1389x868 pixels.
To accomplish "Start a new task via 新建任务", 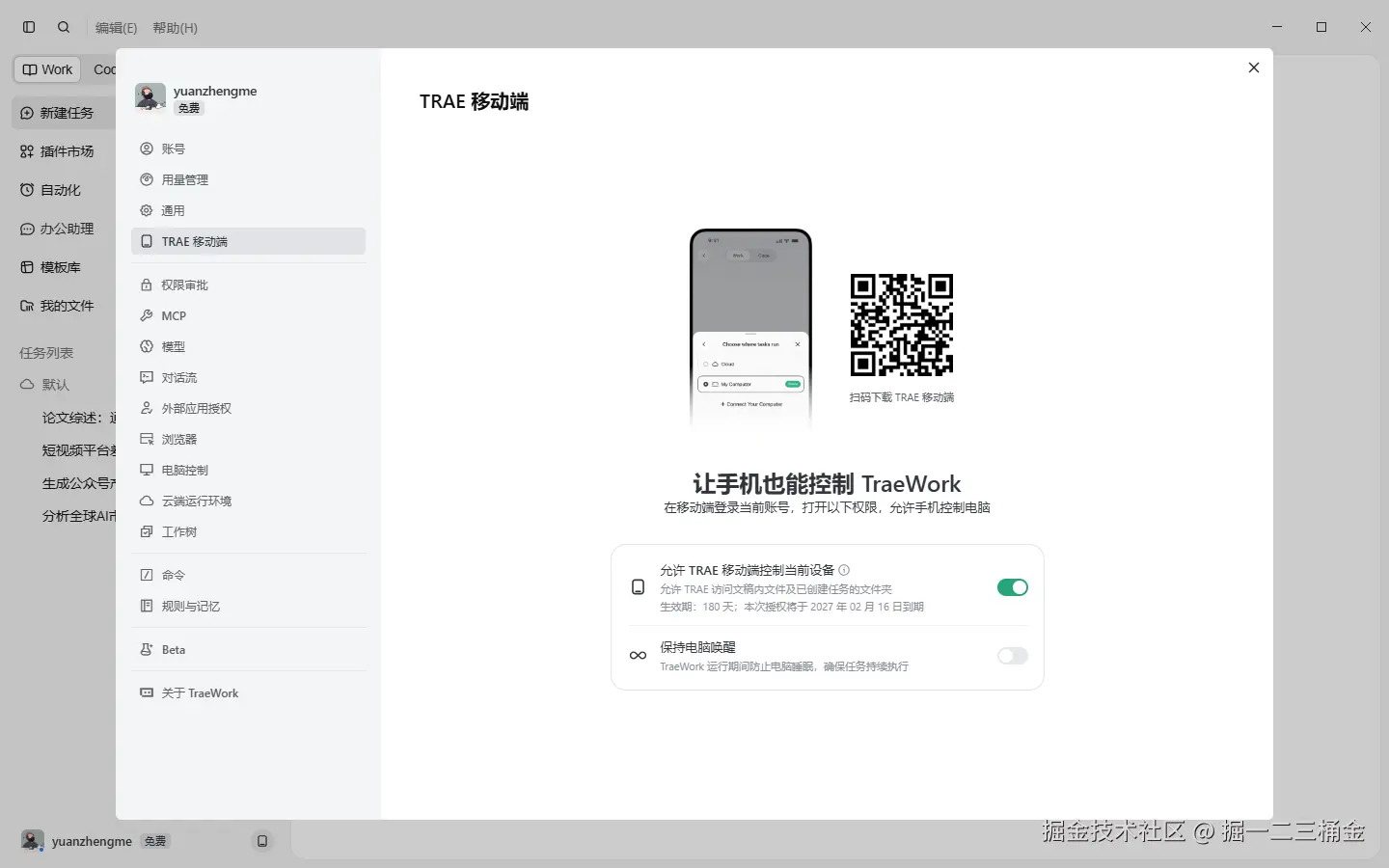I will [64, 113].
